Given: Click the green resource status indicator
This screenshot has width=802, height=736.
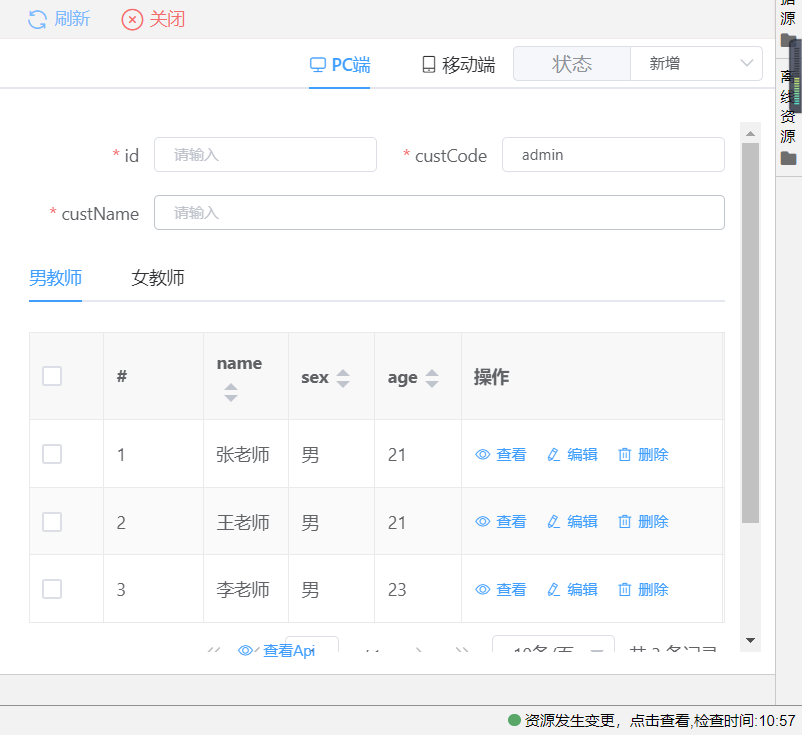Looking at the screenshot, I should (515, 720).
